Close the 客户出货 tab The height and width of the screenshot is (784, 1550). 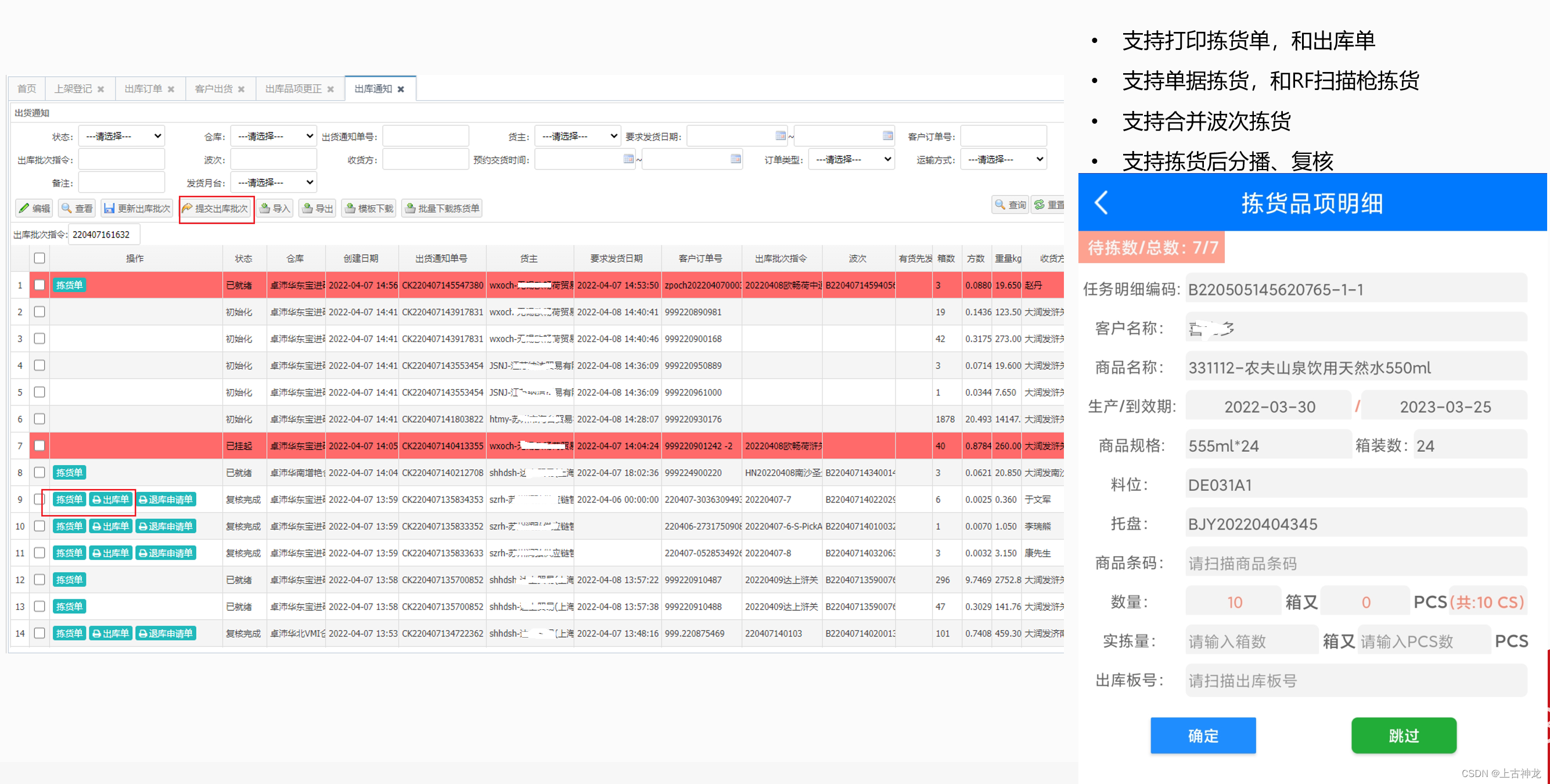point(241,89)
